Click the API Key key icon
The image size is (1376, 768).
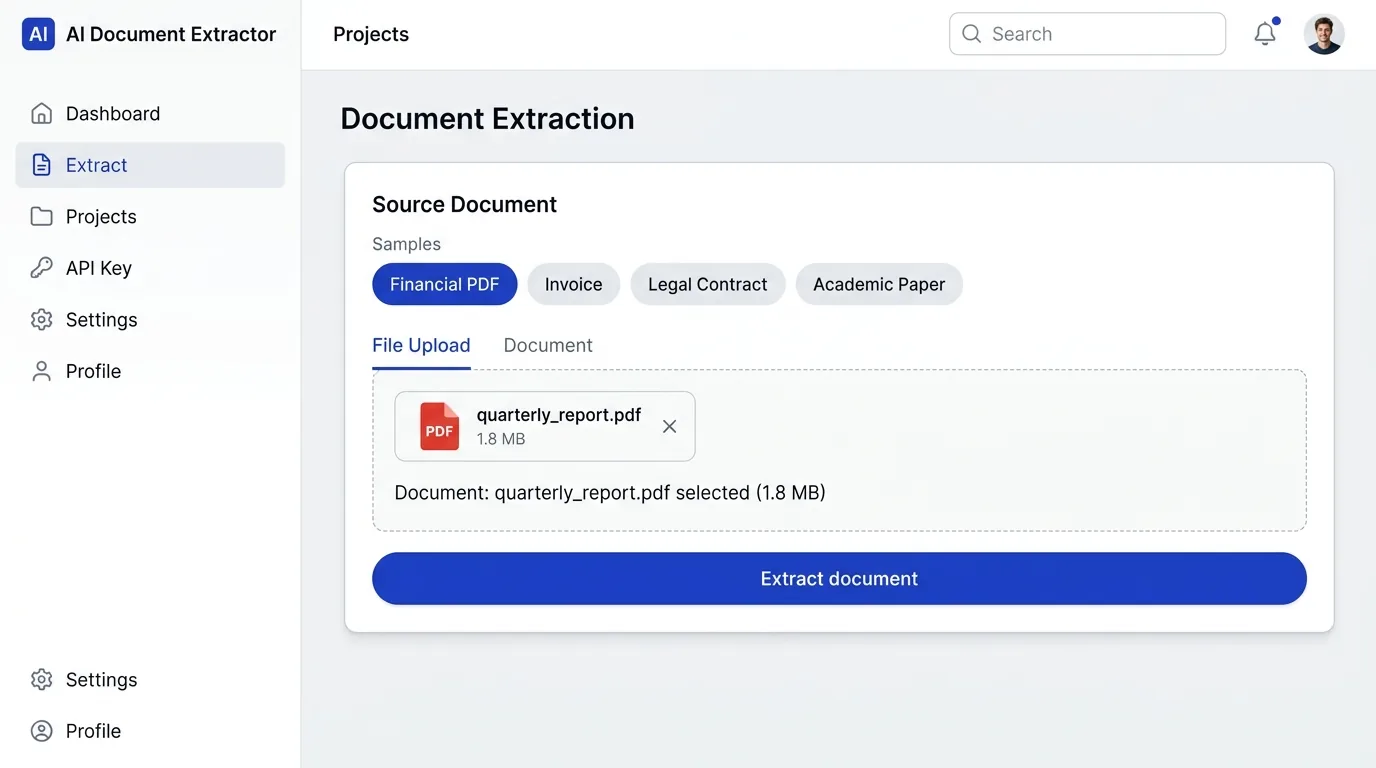(x=41, y=268)
